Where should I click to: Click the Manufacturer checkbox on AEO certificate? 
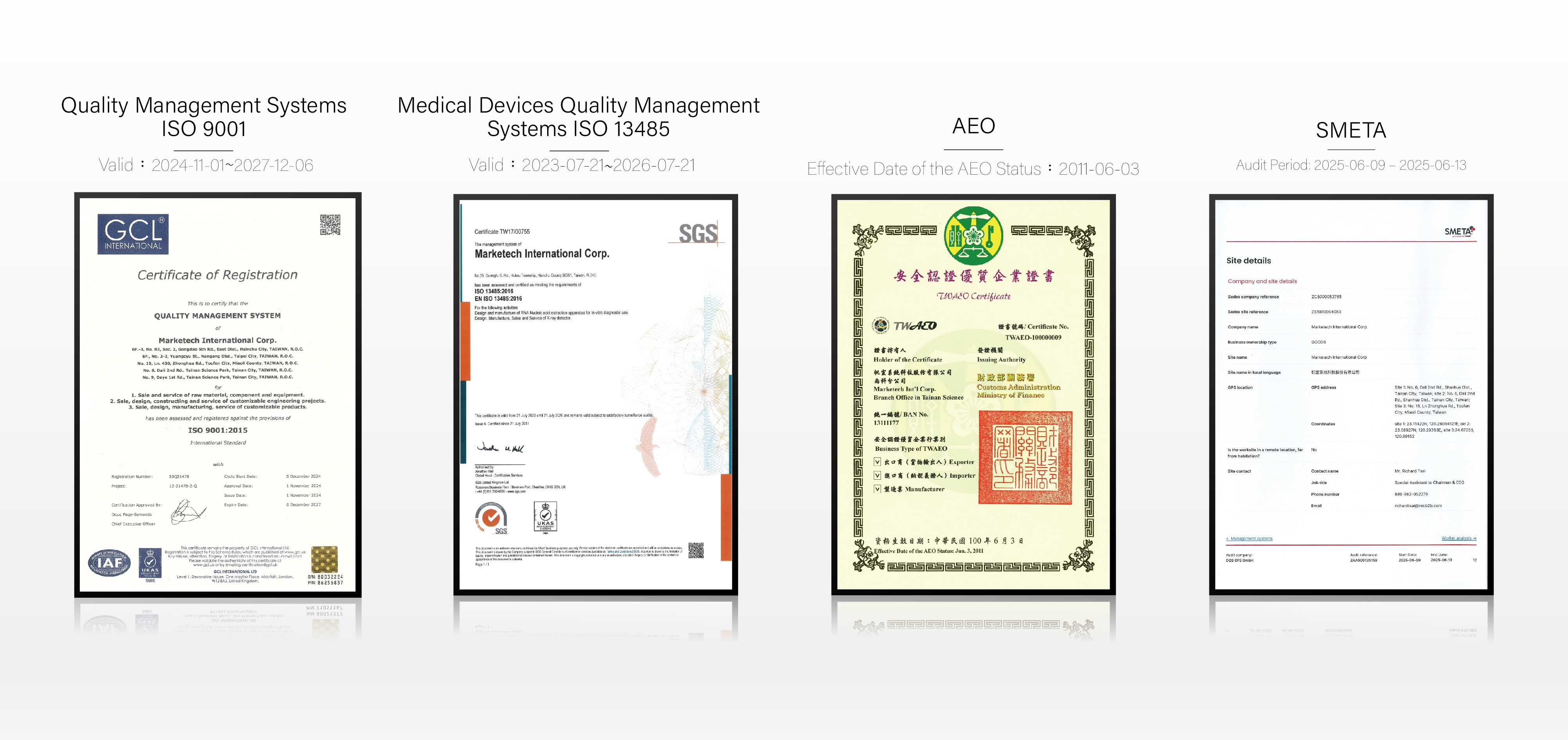click(877, 489)
